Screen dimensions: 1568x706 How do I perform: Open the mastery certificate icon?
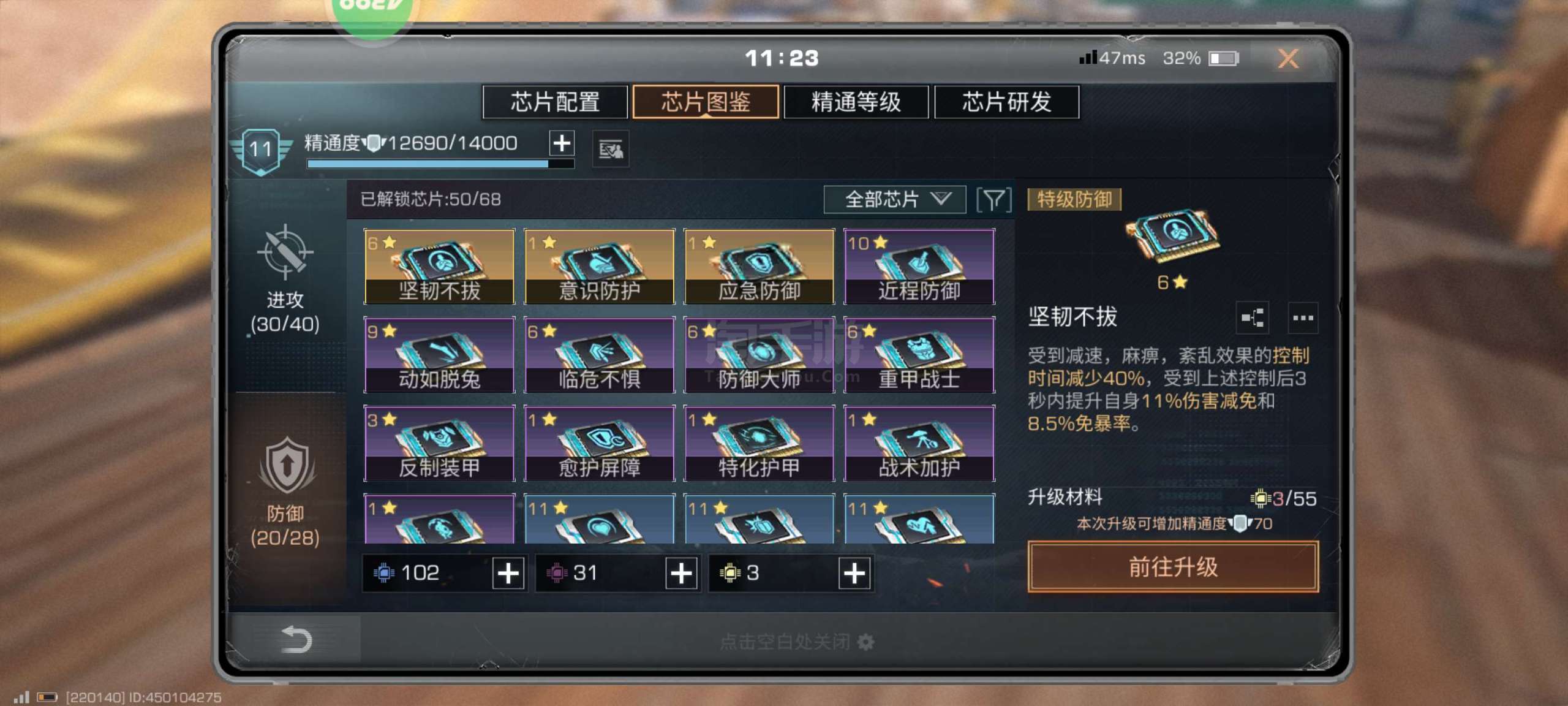click(x=611, y=149)
